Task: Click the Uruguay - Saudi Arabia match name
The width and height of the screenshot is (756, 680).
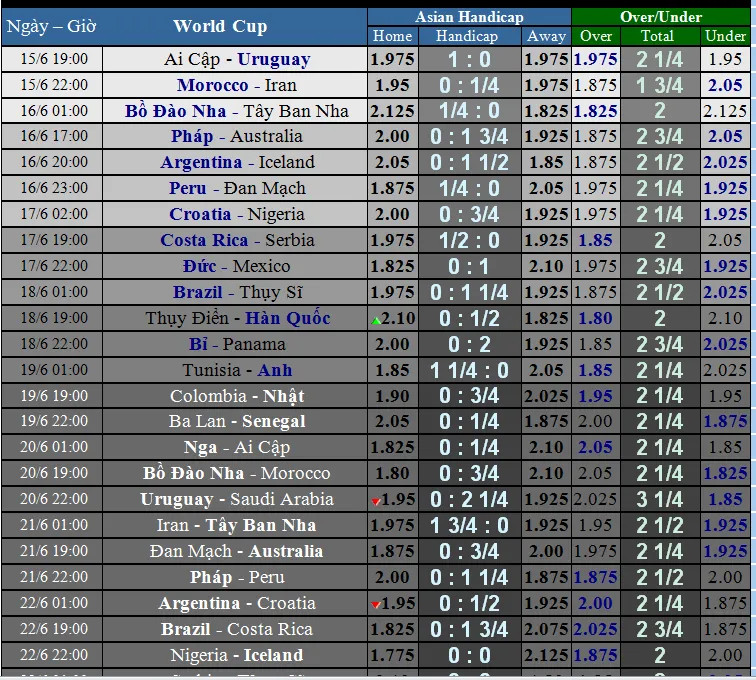Action: point(237,500)
